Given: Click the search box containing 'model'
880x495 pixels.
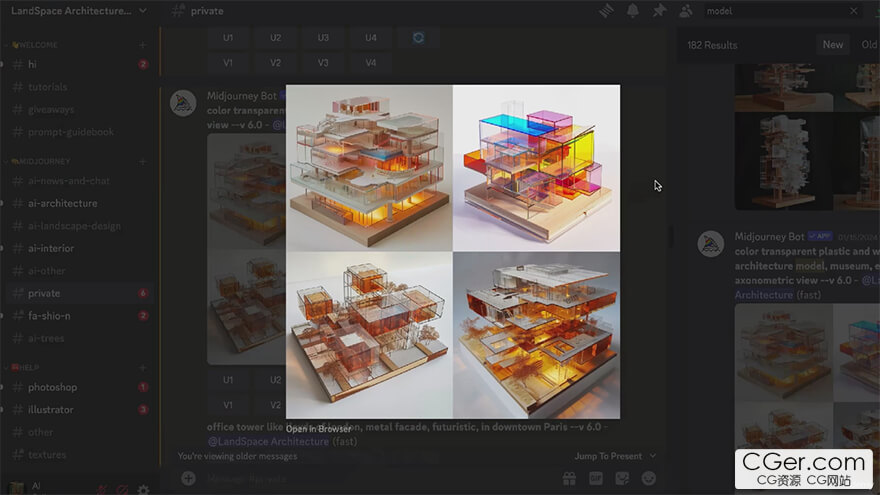Looking at the screenshot, I should 783,11.
